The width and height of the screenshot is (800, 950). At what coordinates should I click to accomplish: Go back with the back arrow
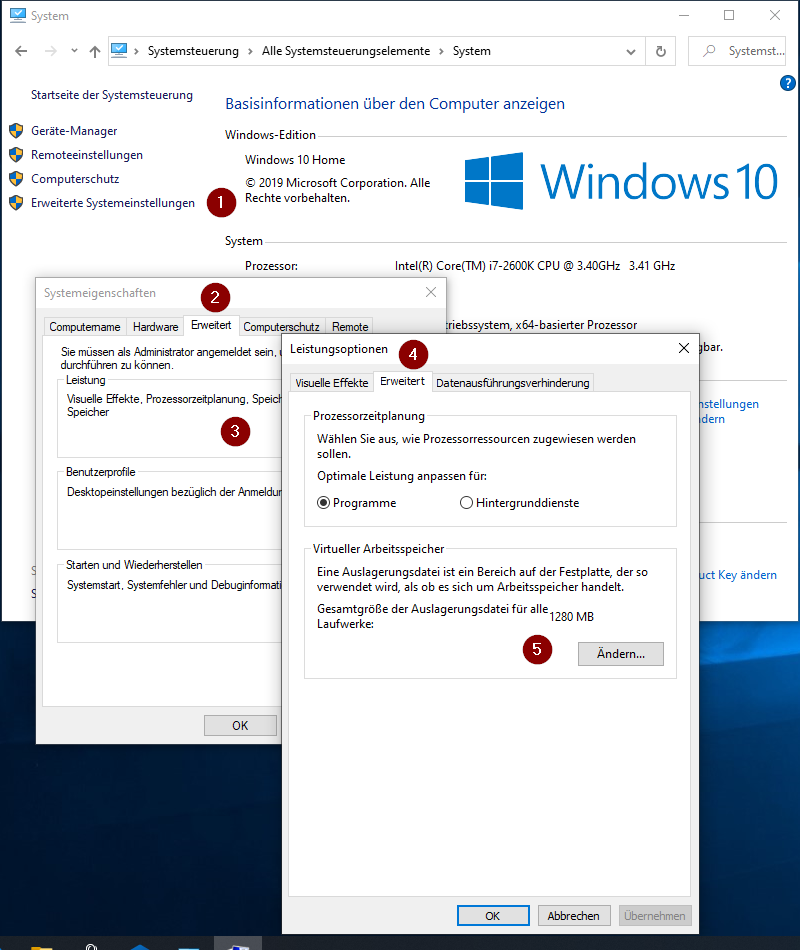tap(21, 51)
